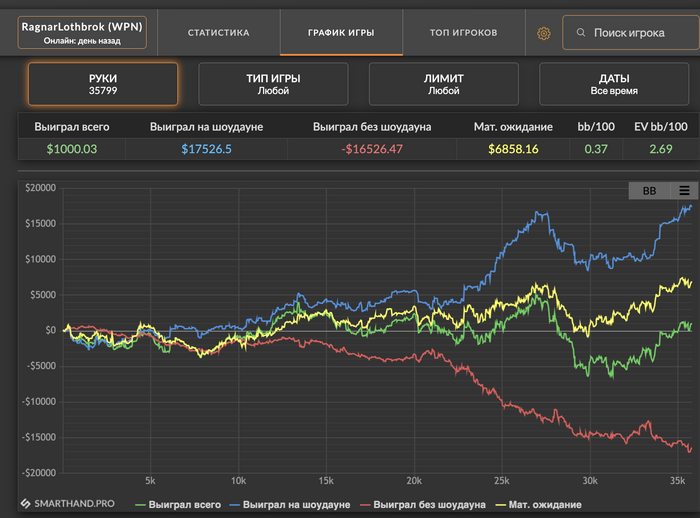
Task: Toggle the Выиграл без шоудауна legend series
Action: (423, 504)
